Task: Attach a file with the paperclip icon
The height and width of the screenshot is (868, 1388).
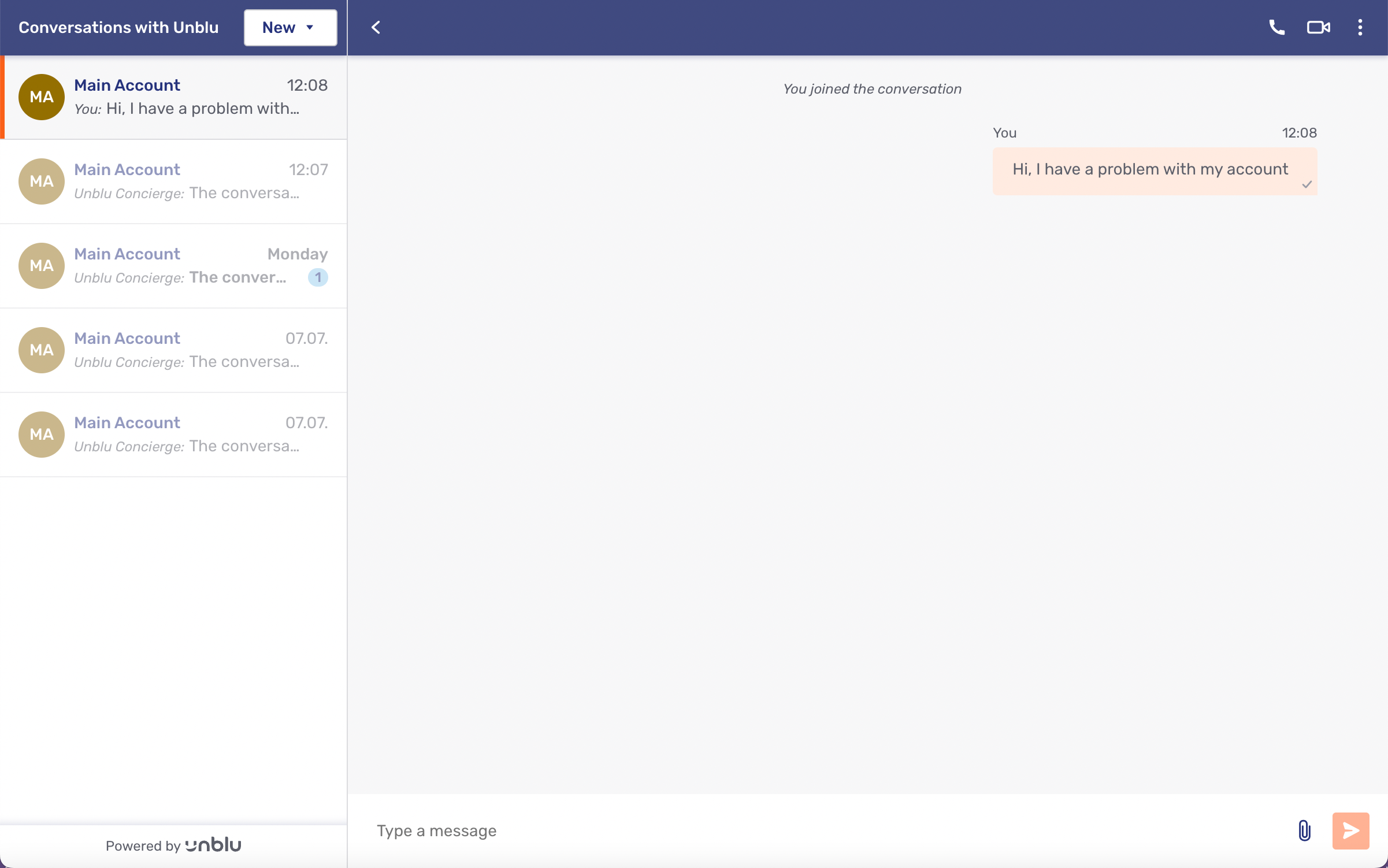Action: (1304, 831)
